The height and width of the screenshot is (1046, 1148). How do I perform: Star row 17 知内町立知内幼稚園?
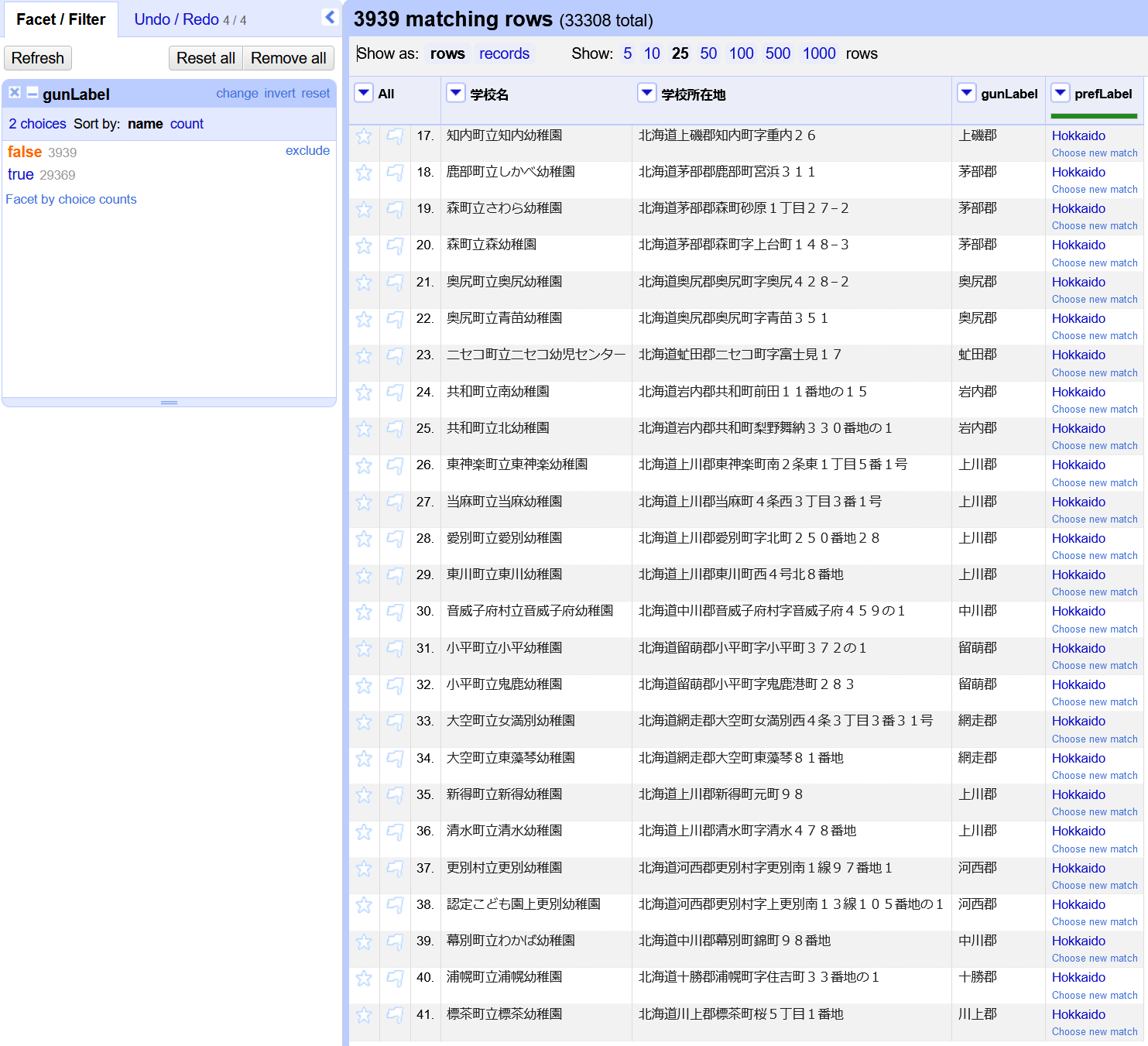pos(364,137)
